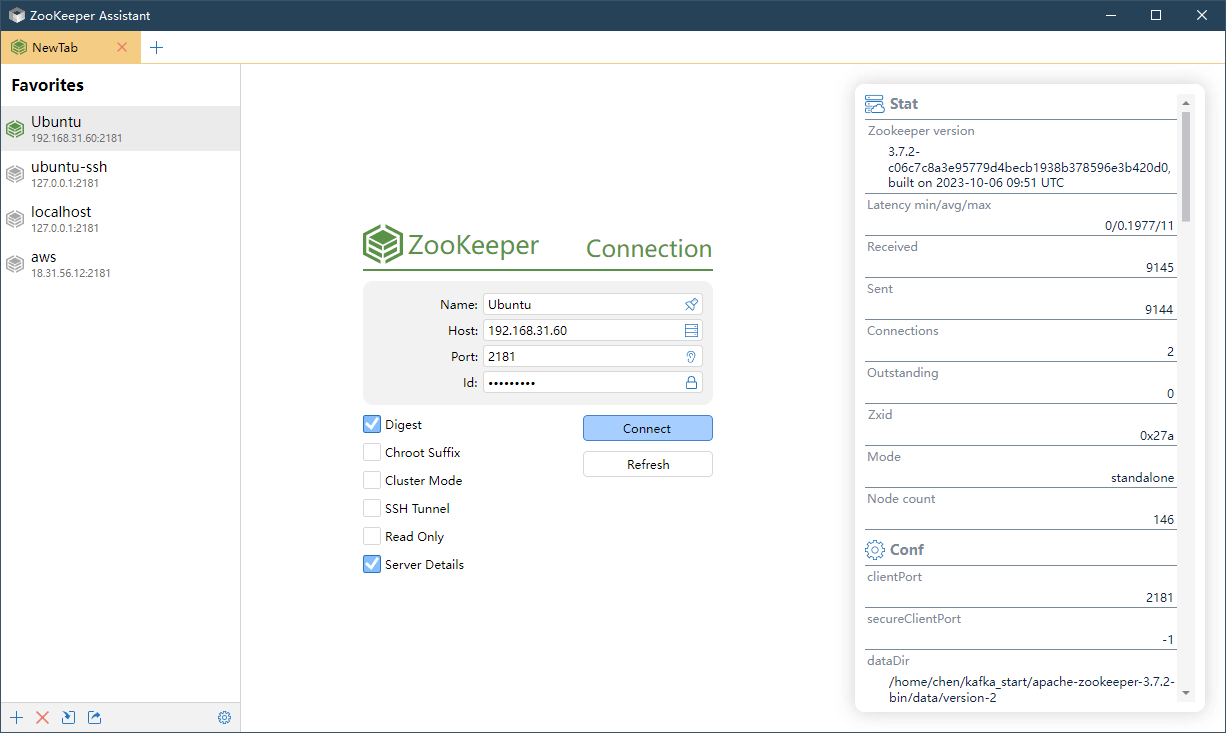Click the secureClientPort value -1
This screenshot has width=1226, height=733.
coord(1168,640)
